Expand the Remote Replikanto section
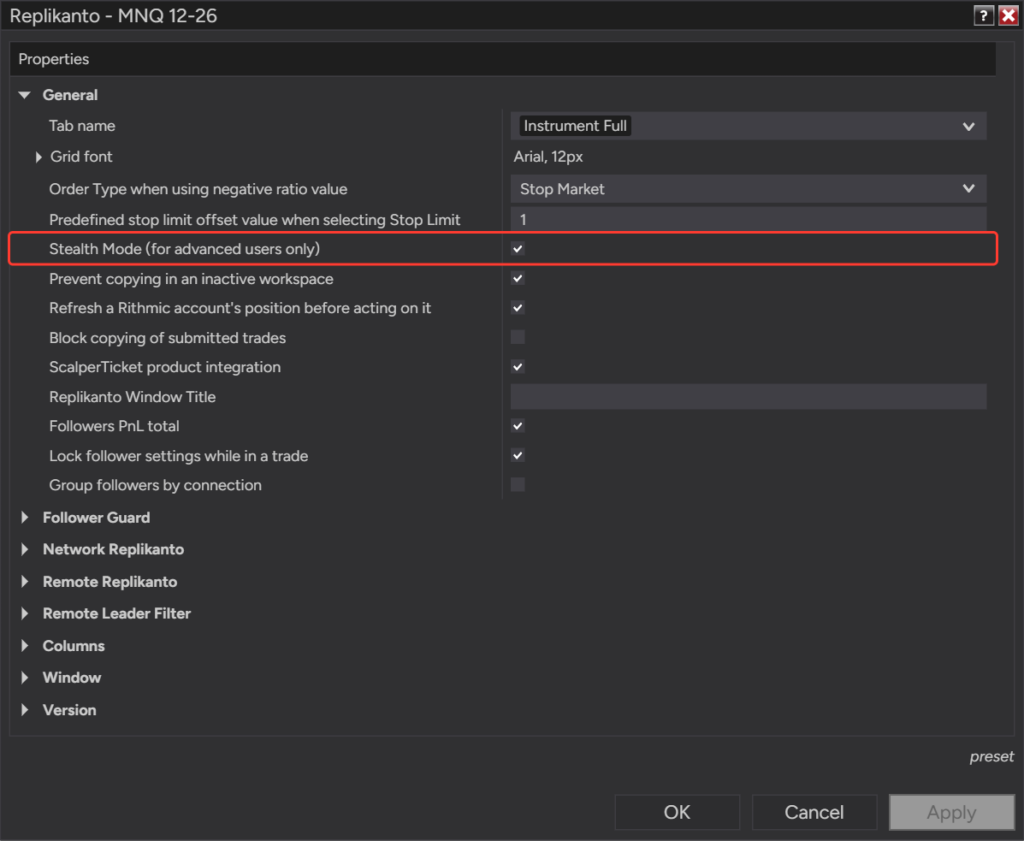1024x841 pixels. tap(25, 581)
